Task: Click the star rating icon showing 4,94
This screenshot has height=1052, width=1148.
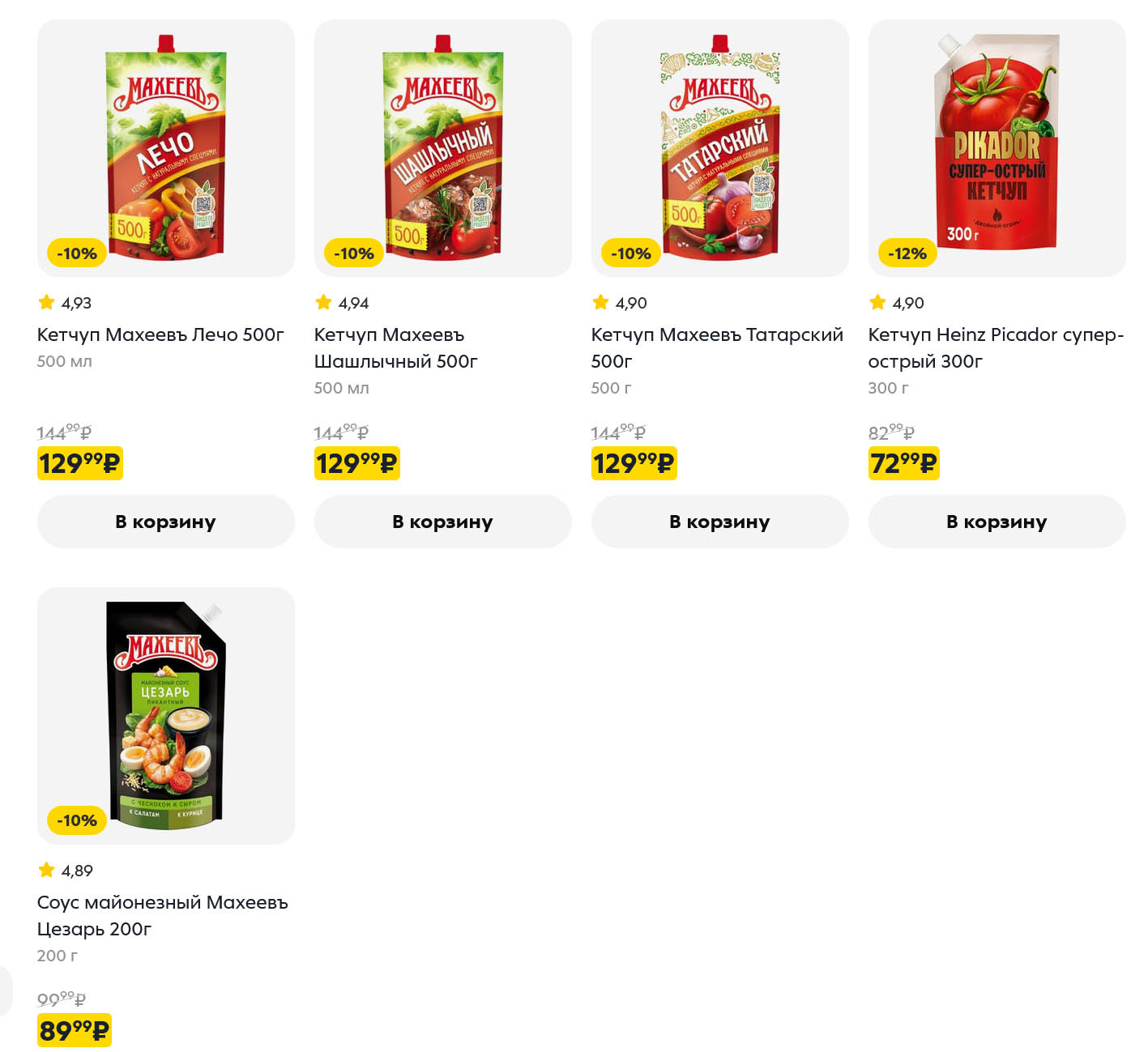Action: click(x=323, y=303)
